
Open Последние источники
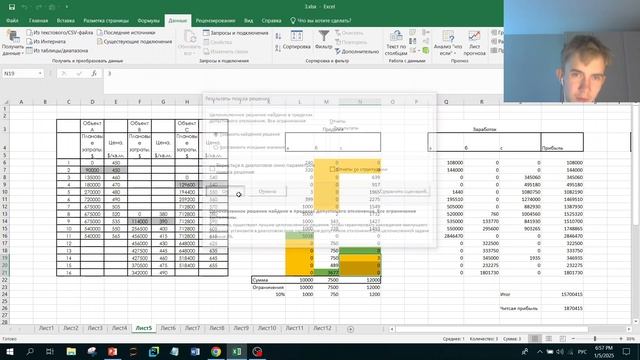tap(126, 32)
